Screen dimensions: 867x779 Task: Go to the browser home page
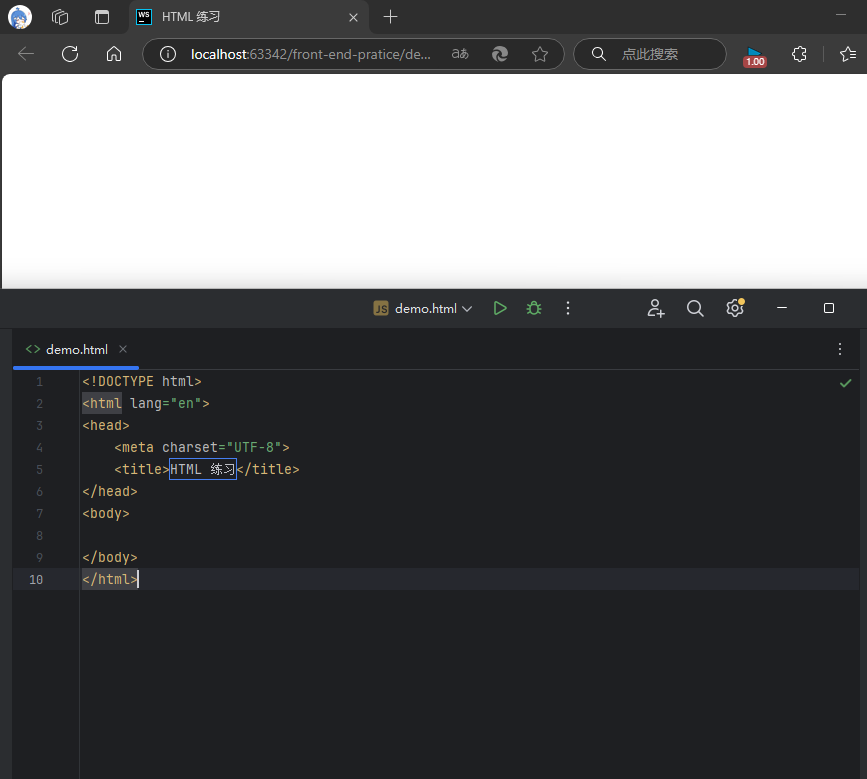[x=114, y=54]
